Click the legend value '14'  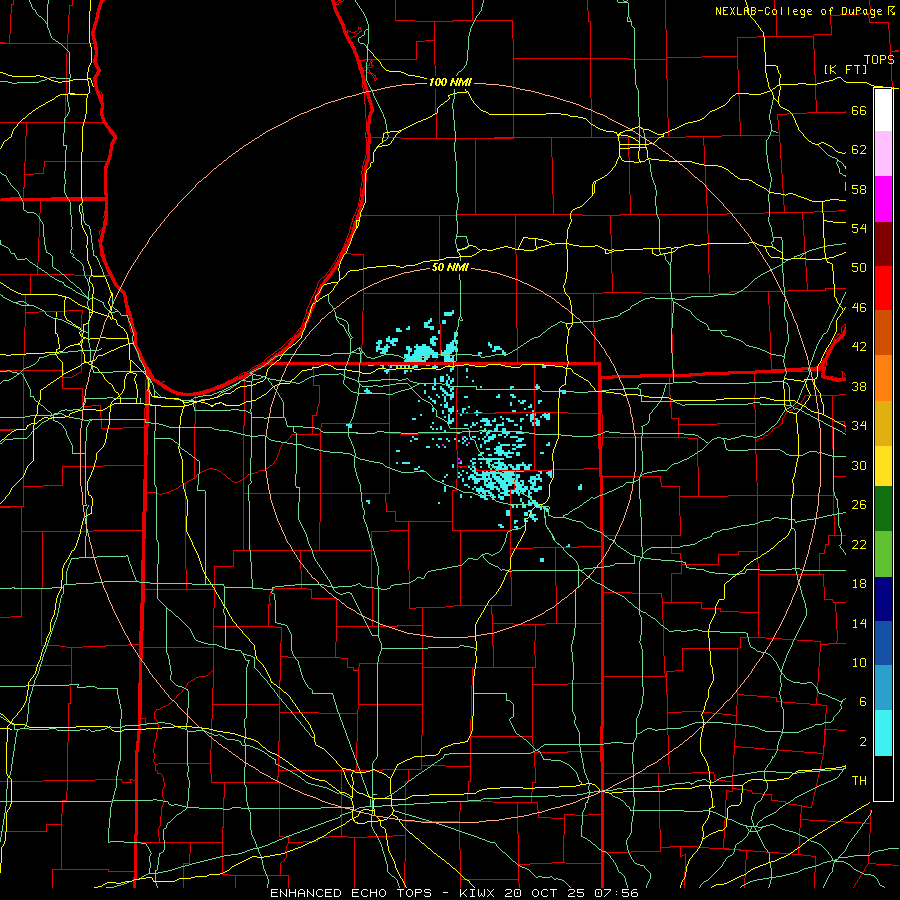[x=859, y=623]
